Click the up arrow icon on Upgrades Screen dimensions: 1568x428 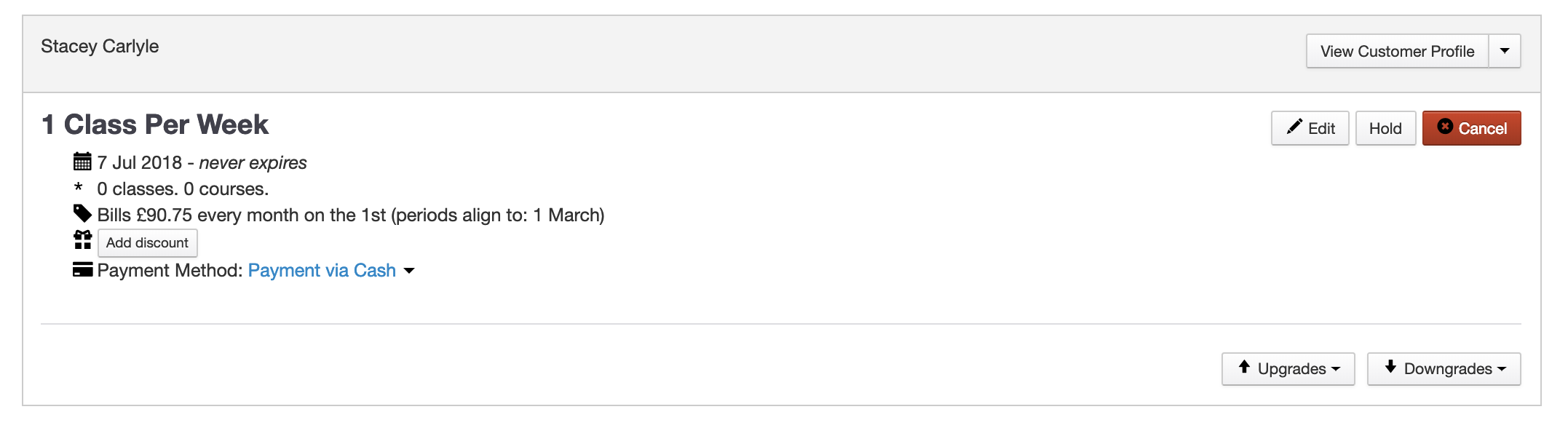[x=1244, y=367]
